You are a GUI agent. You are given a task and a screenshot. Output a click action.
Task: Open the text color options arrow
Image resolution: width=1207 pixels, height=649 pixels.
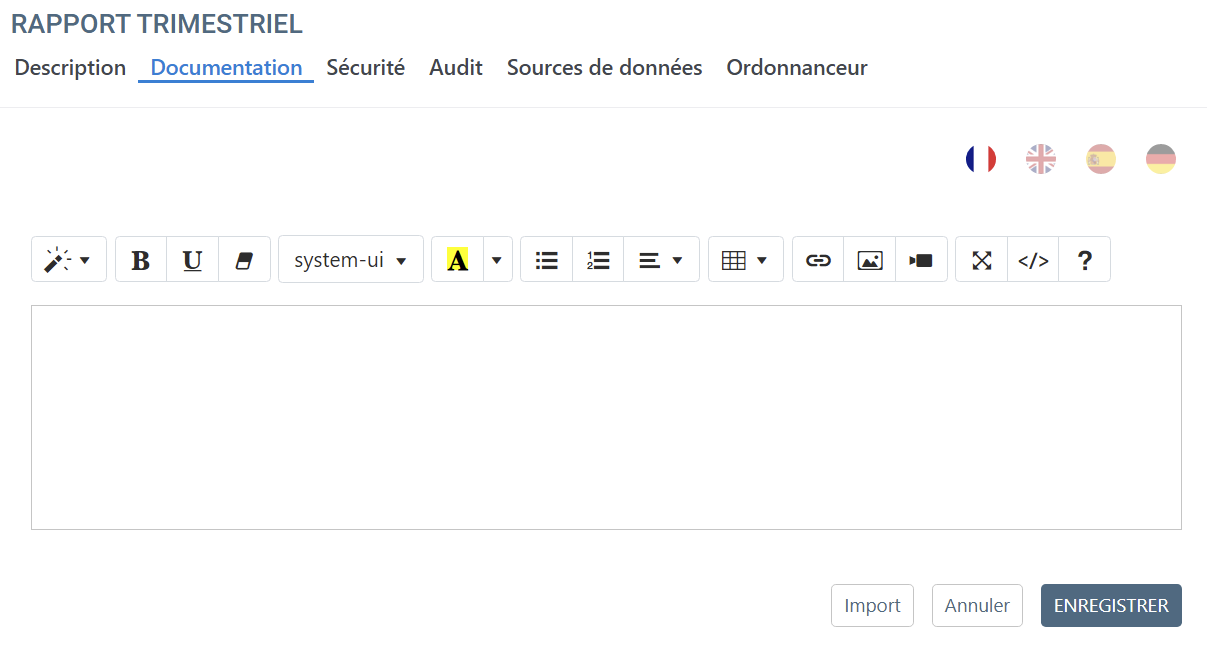(x=497, y=260)
